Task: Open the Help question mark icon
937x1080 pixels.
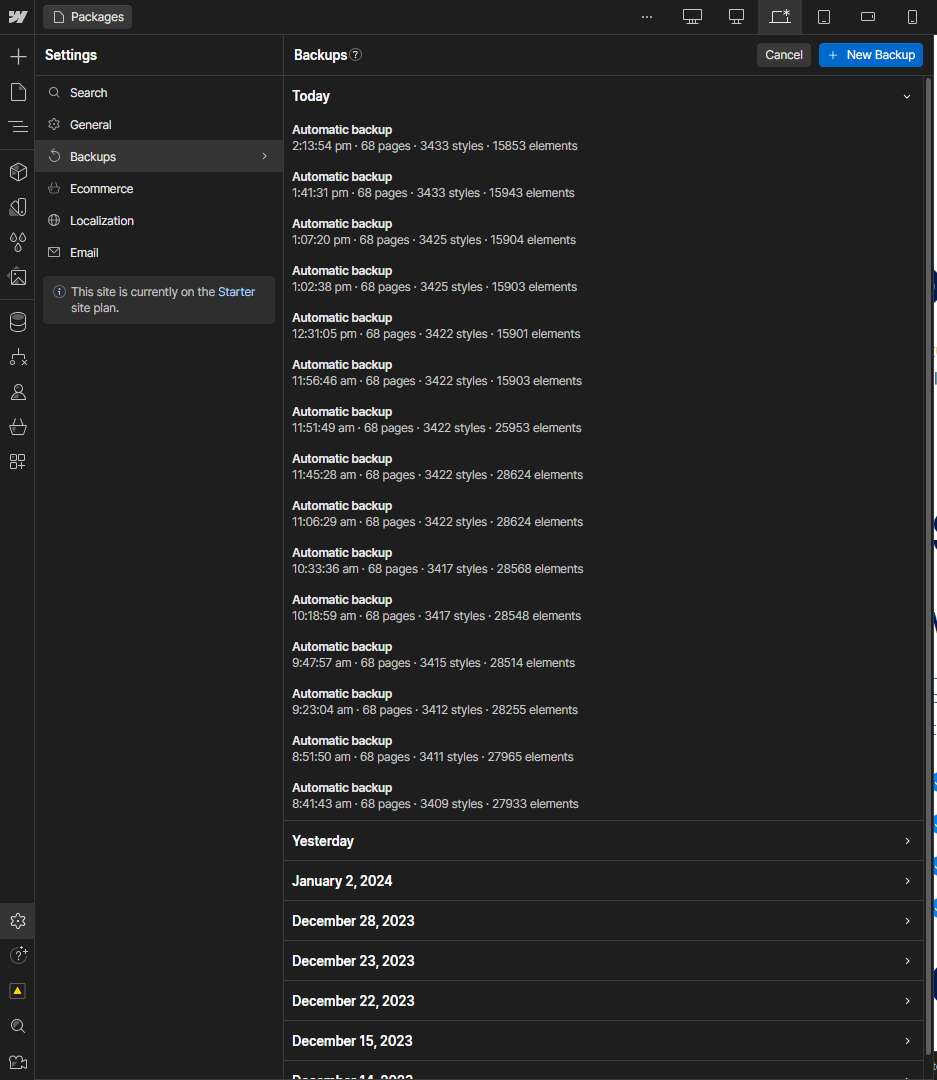Action: tap(18, 955)
